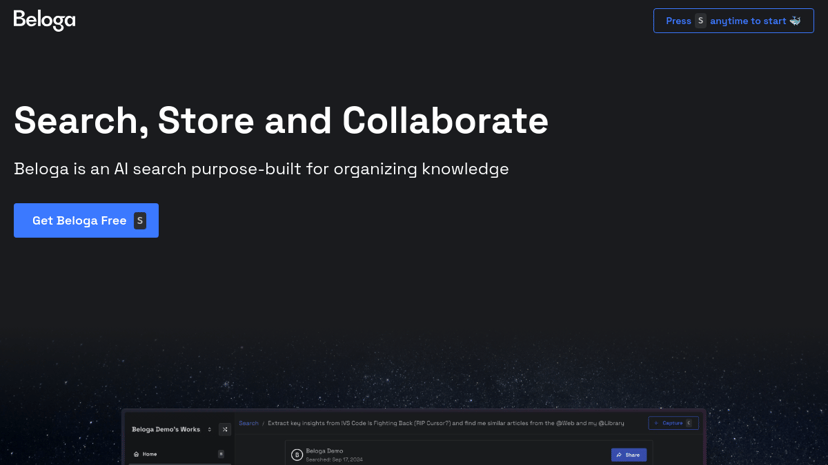Click the Home house icon in sidebar
Viewport: 828px width, 465px height.
point(136,454)
